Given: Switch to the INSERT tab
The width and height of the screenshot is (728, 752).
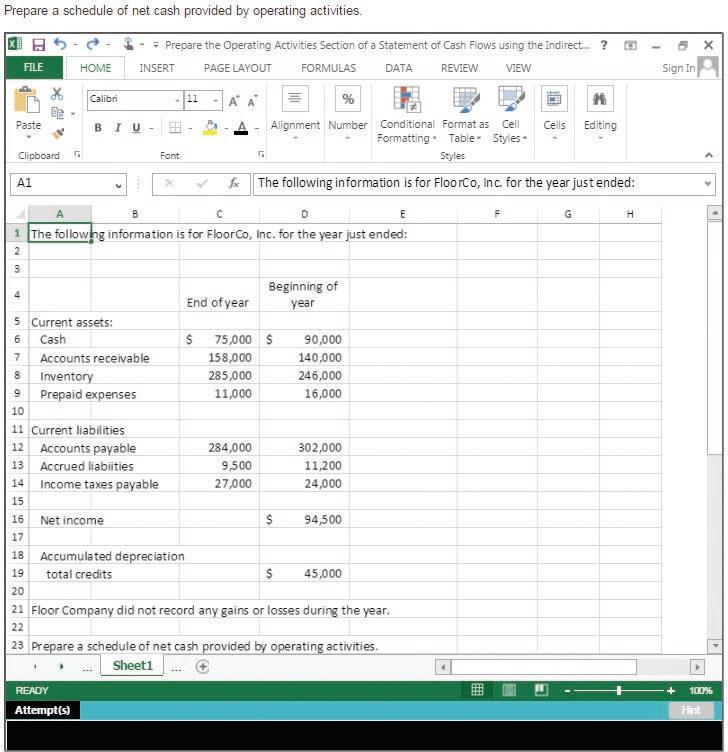Looking at the screenshot, I should point(157,68).
